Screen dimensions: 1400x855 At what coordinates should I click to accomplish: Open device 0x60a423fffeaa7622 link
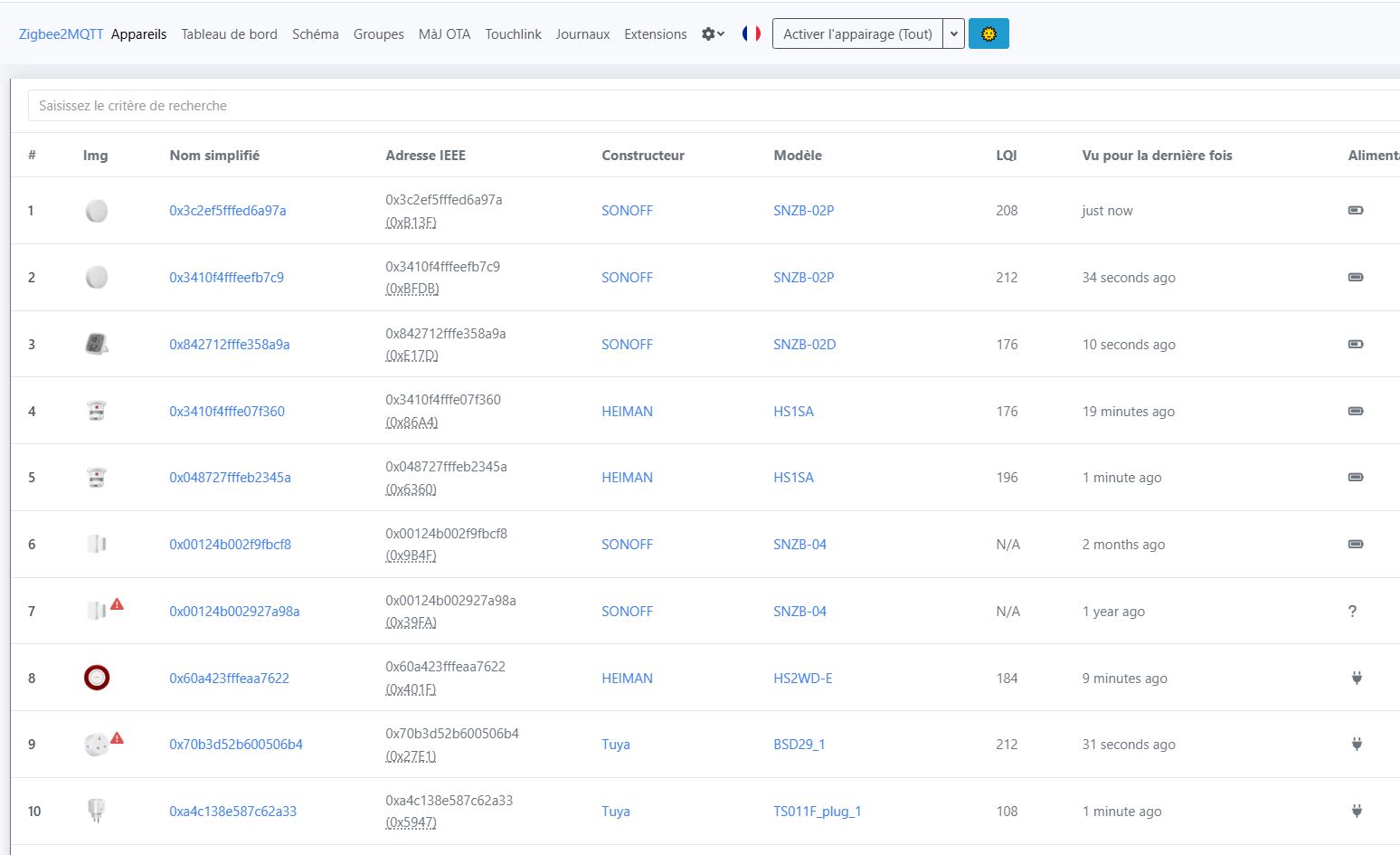coord(229,679)
